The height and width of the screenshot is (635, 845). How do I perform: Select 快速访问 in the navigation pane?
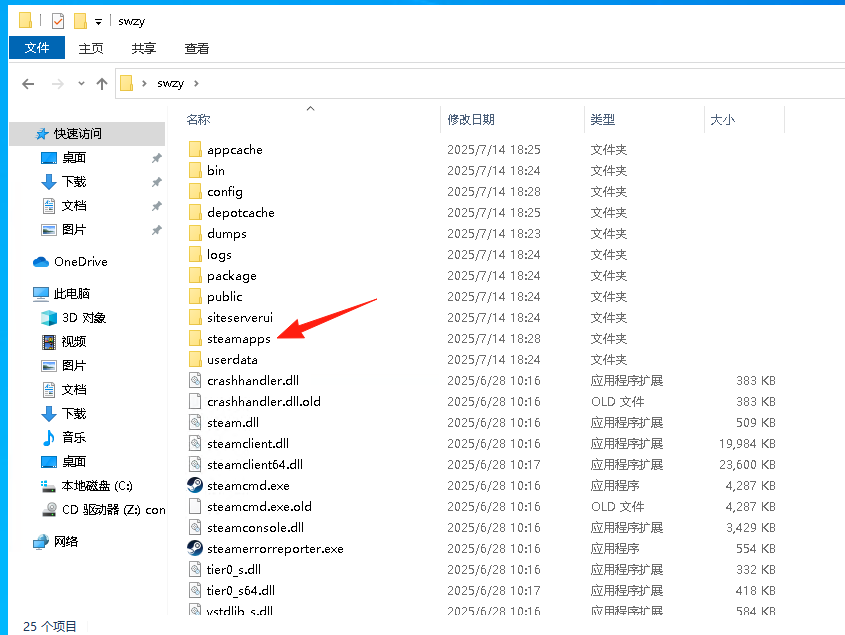click(x=87, y=134)
